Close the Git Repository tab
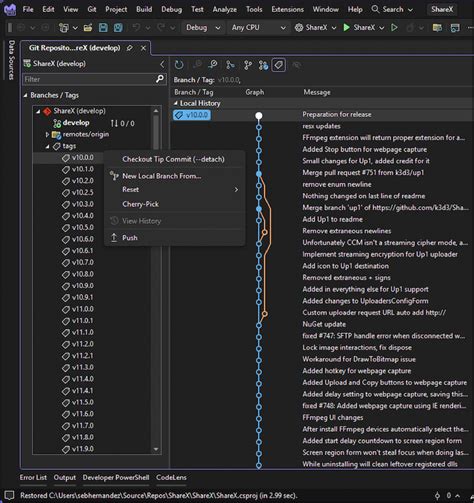 click(143, 48)
